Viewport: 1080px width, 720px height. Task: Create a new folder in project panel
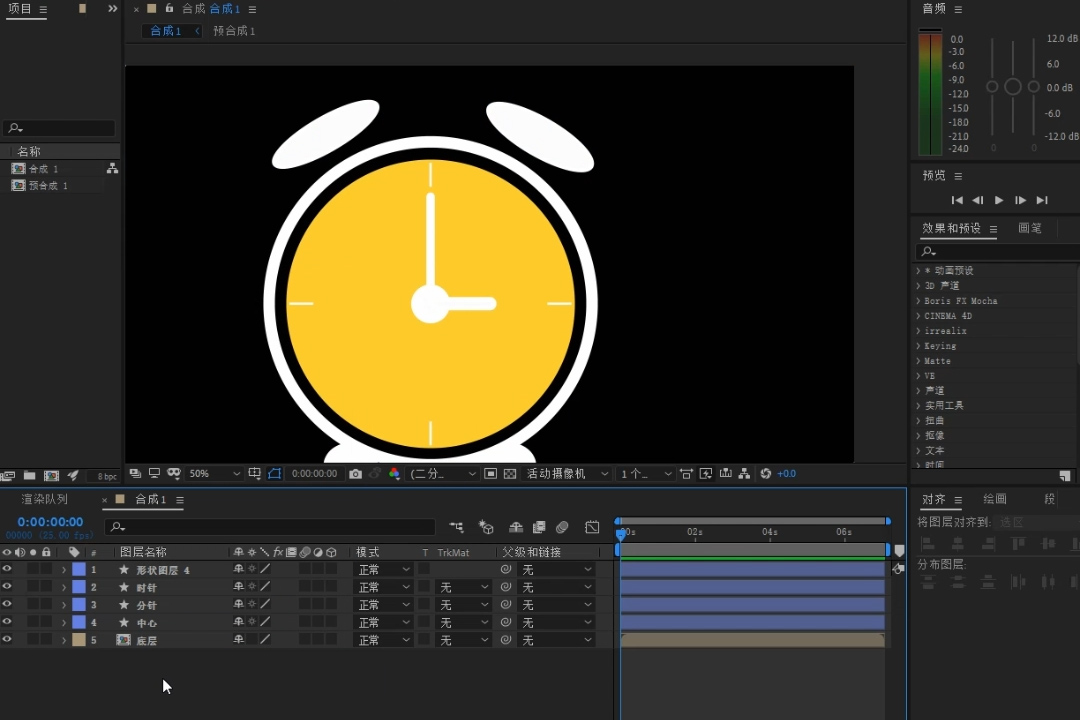click(30, 476)
